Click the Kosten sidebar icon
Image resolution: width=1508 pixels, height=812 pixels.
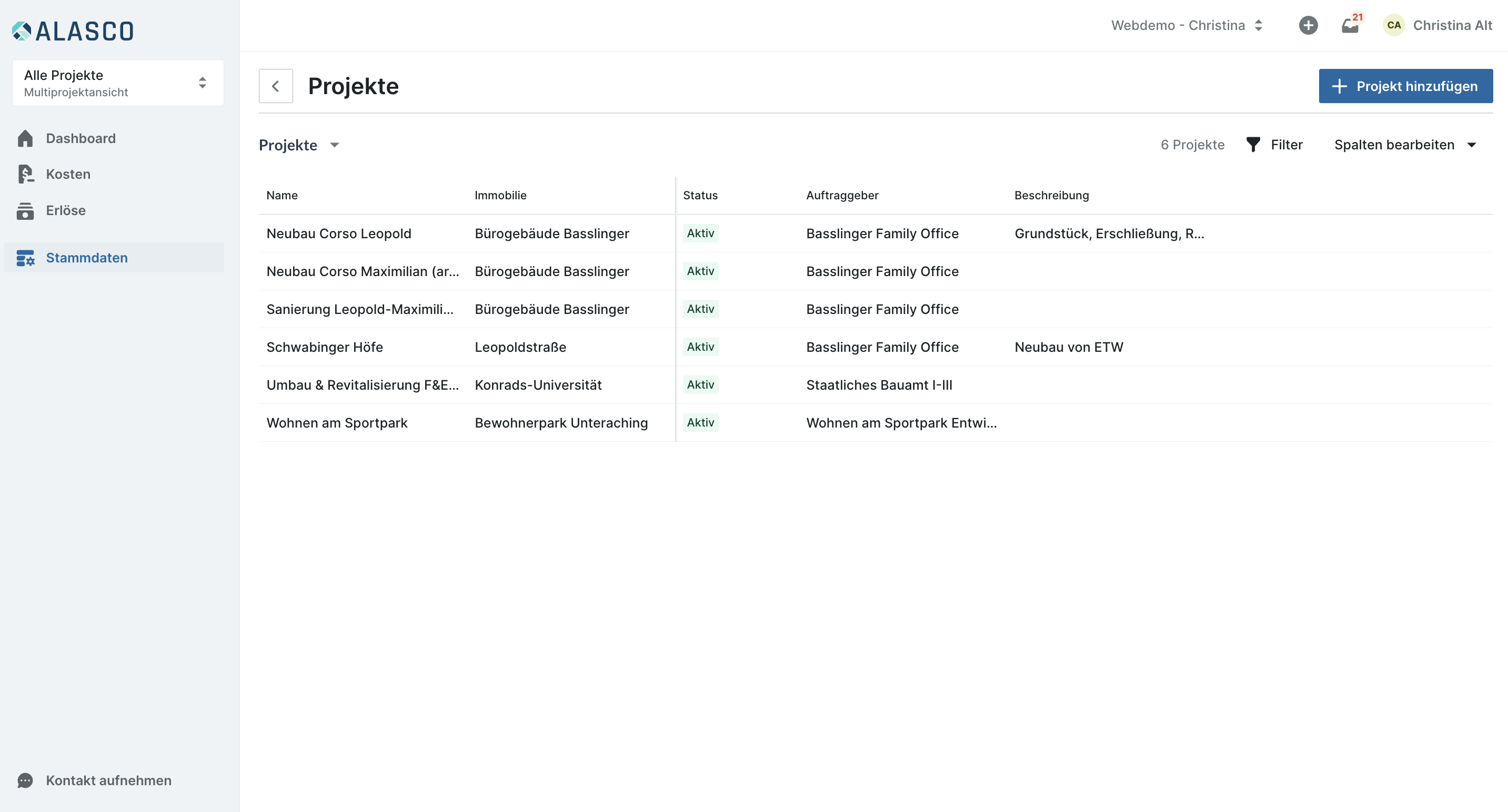[25, 174]
